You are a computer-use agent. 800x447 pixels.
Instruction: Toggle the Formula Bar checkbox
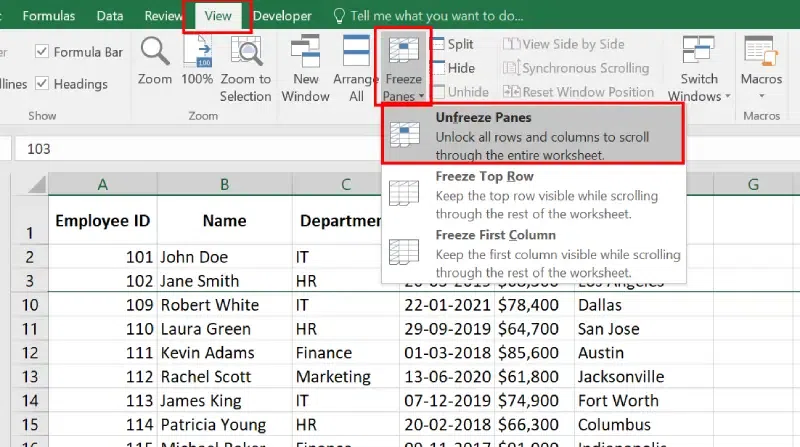pyautogui.click(x=42, y=52)
